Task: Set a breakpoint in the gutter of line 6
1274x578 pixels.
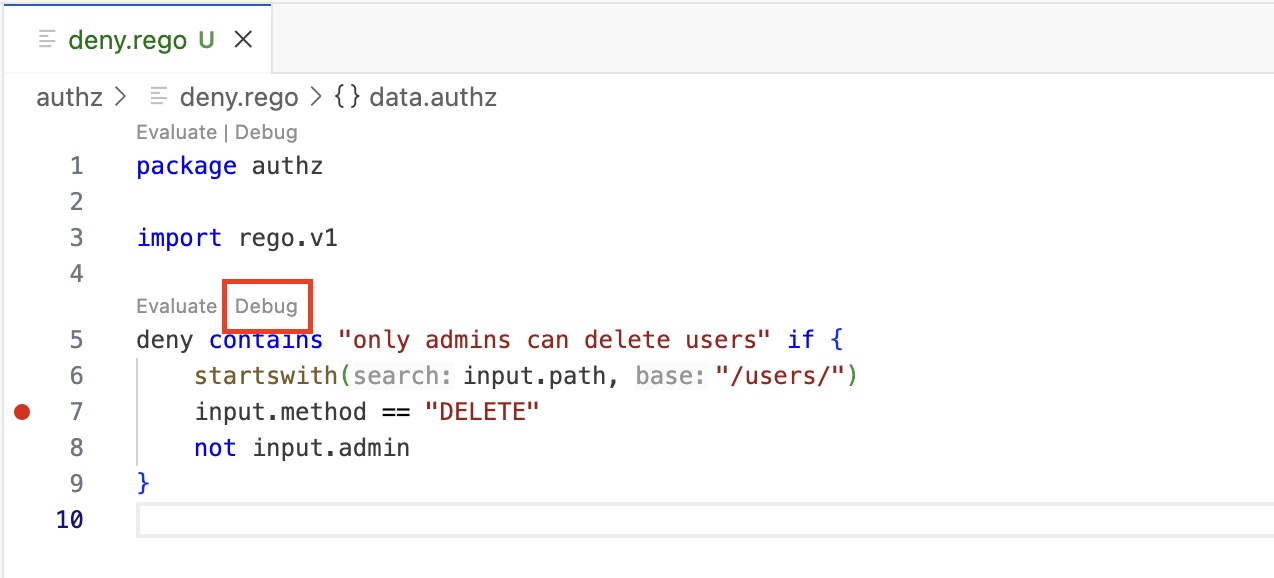Action: pyautogui.click(x=22, y=375)
